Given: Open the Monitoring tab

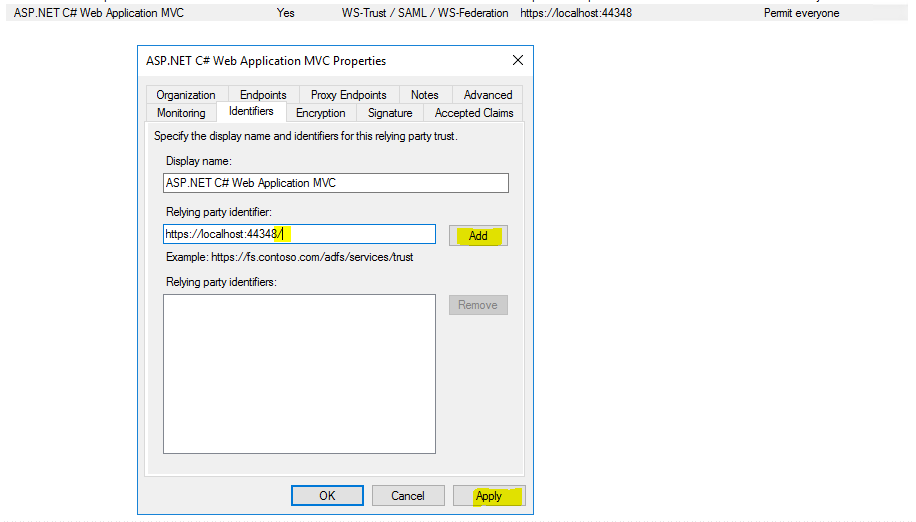Looking at the screenshot, I should [x=181, y=113].
